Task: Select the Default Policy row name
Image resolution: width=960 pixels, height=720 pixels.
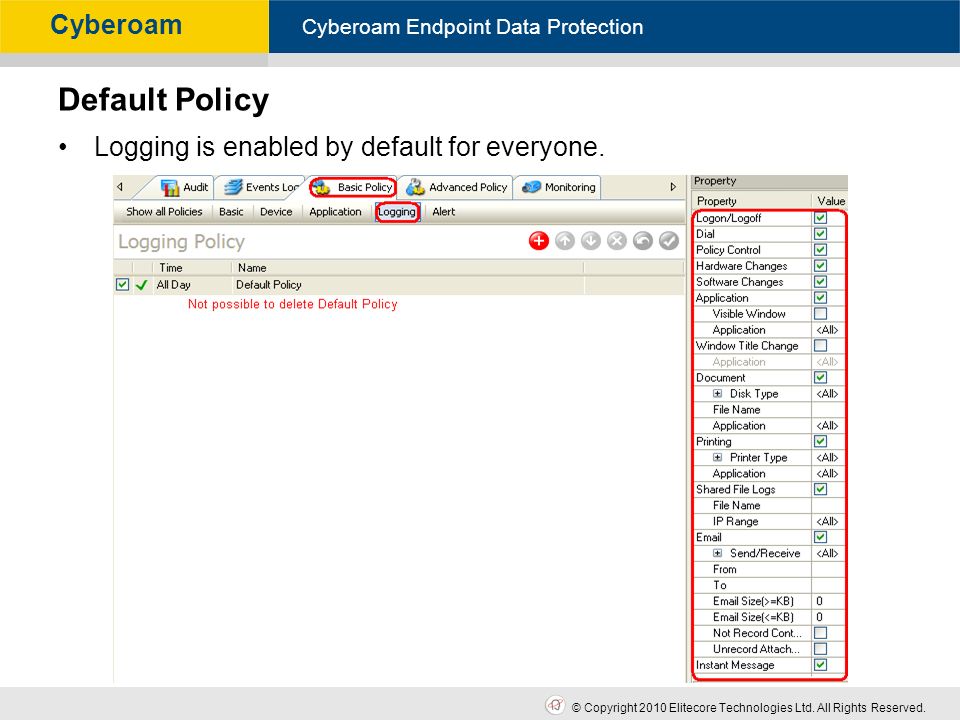Action: [x=269, y=285]
